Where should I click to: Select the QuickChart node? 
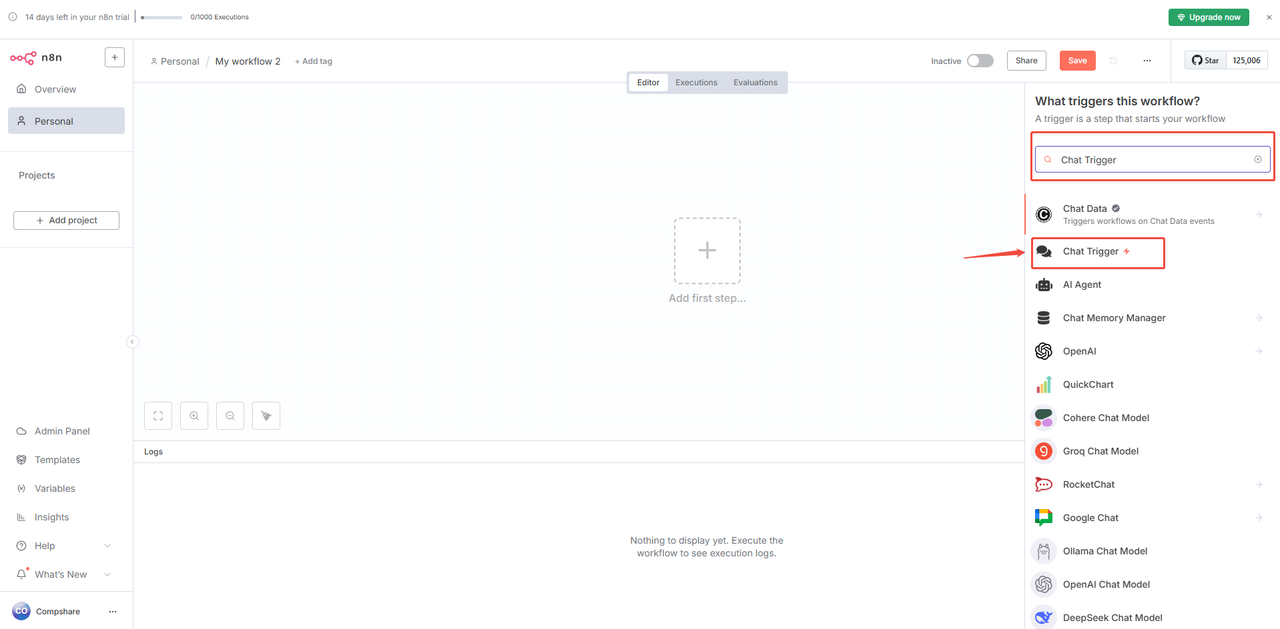(1152, 385)
